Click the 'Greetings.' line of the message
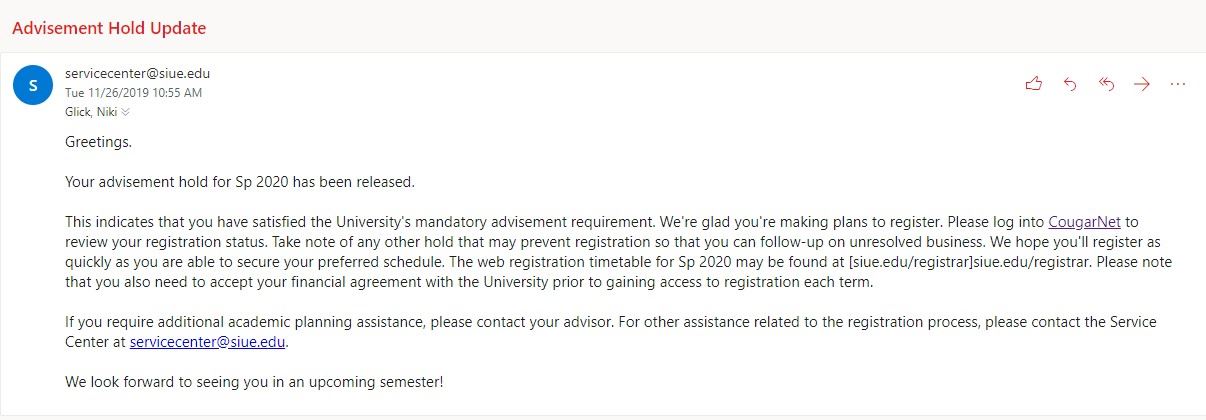Viewport: 1206px width, 420px height. [98, 142]
